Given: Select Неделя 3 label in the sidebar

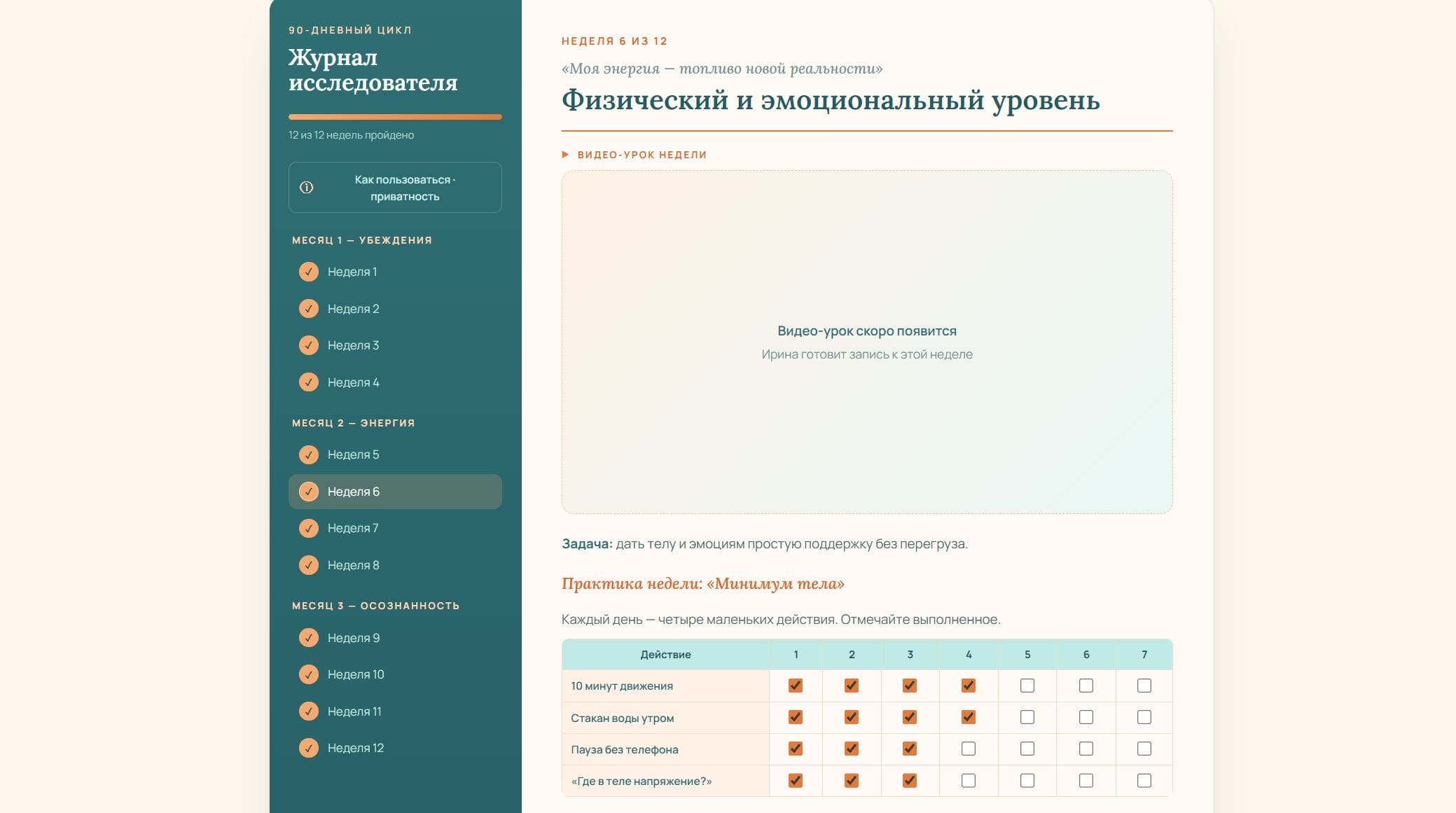Looking at the screenshot, I should tap(354, 345).
